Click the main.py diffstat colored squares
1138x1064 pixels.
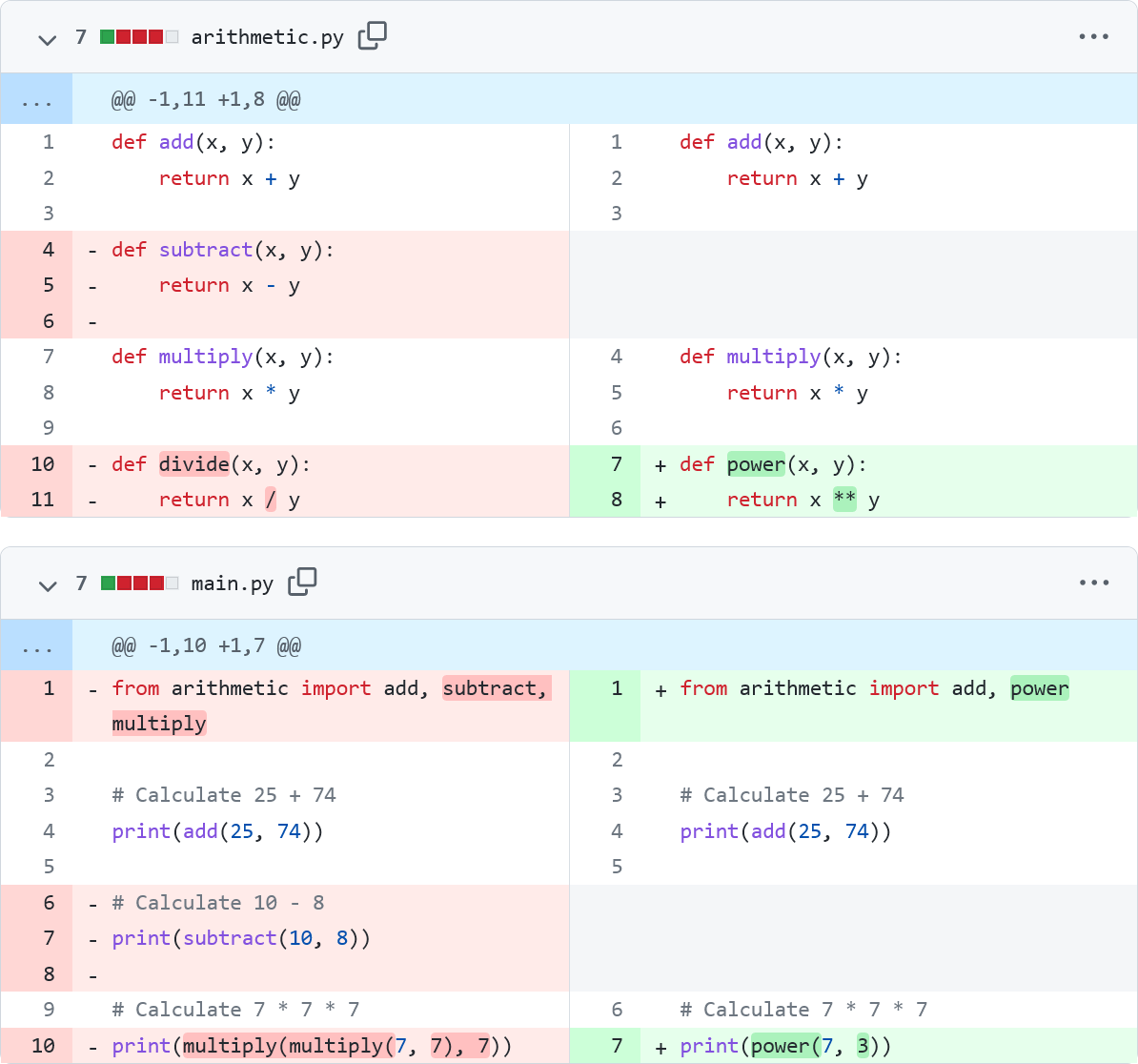coord(139,583)
